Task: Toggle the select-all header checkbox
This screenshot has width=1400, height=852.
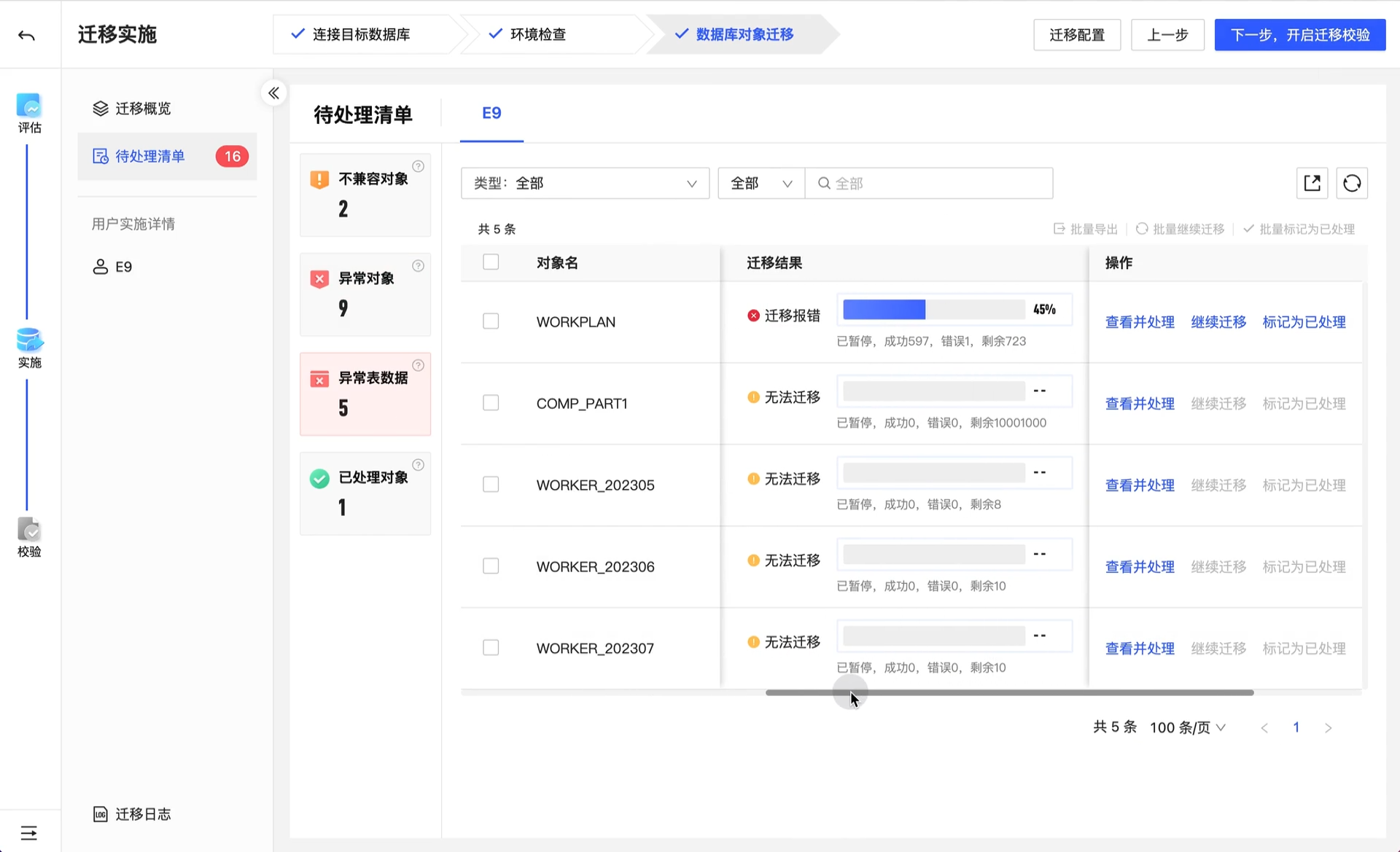Action: [491, 262]
